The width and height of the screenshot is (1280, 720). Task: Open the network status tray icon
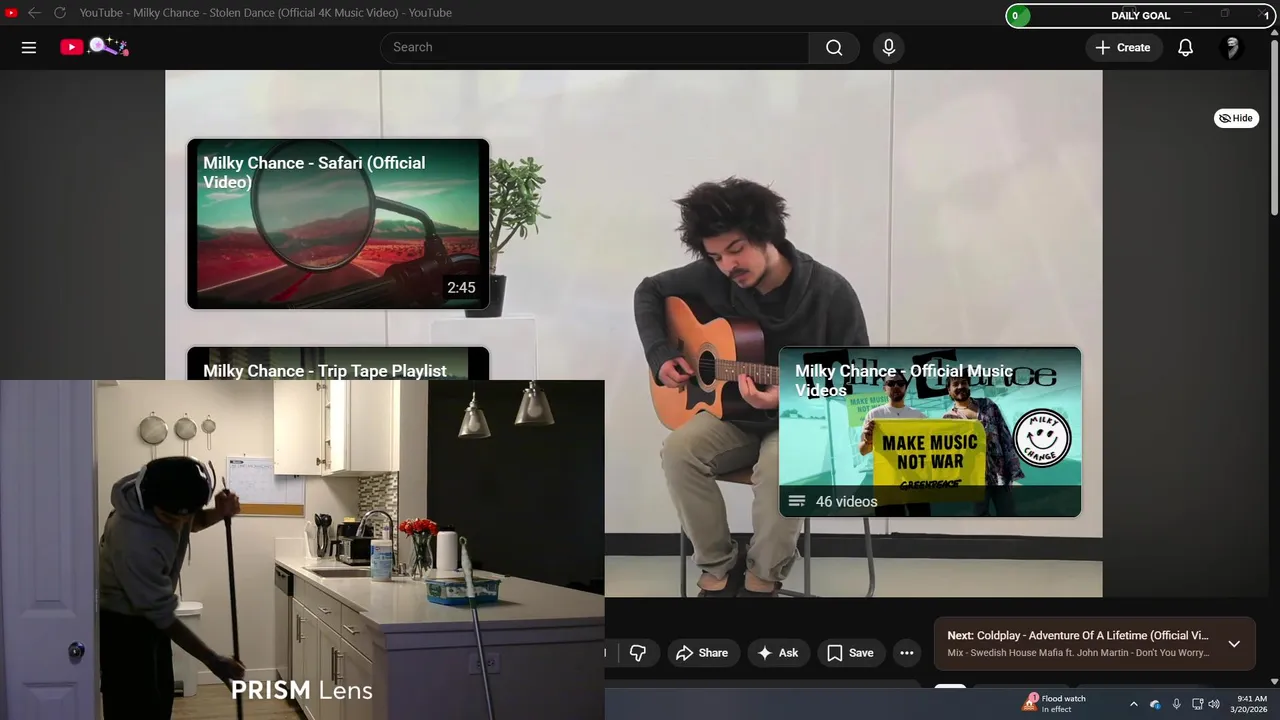(1197, 704)
